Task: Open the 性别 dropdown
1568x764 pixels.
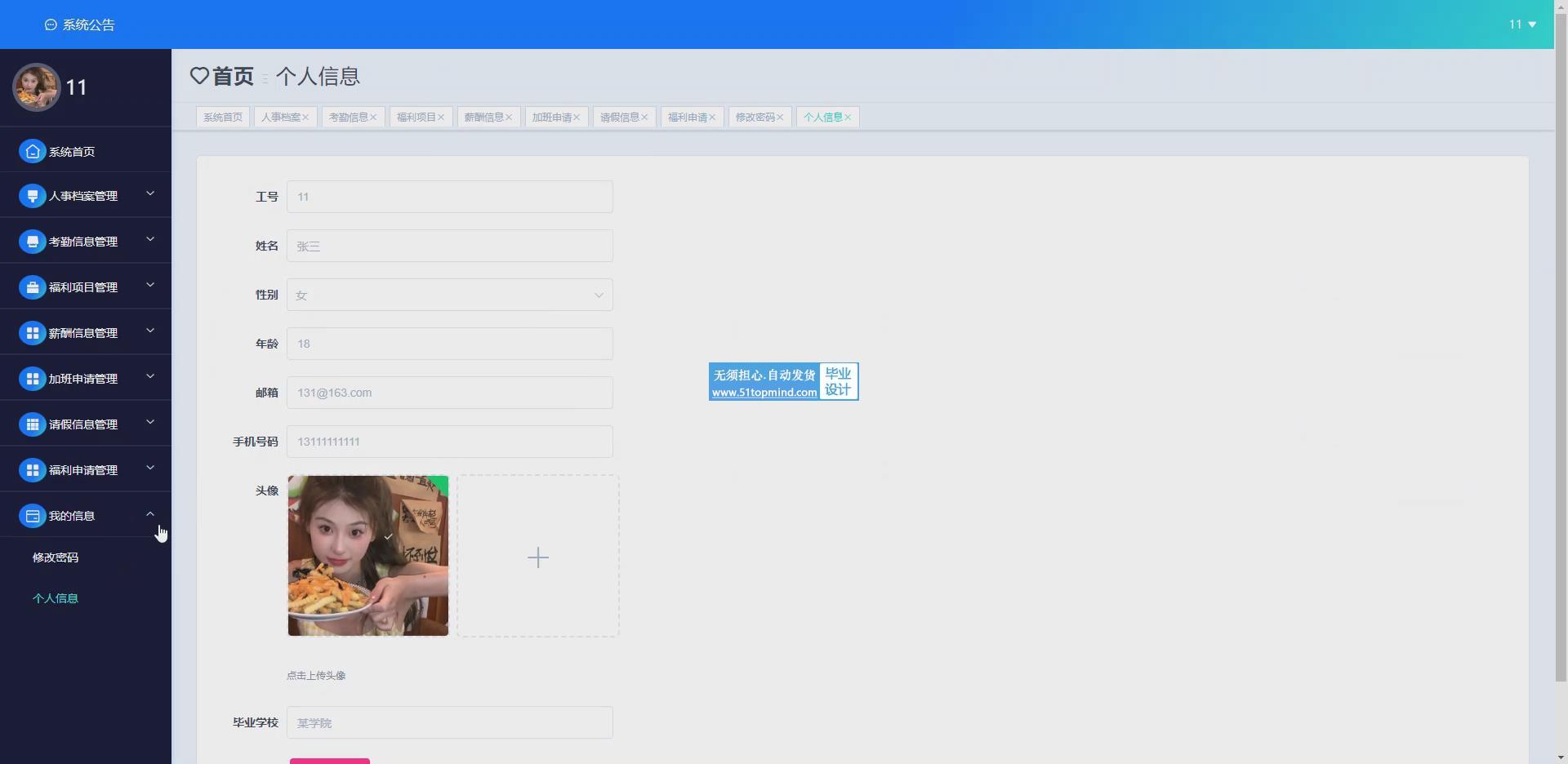Action: pyautogui.click(x=450, y=295)
